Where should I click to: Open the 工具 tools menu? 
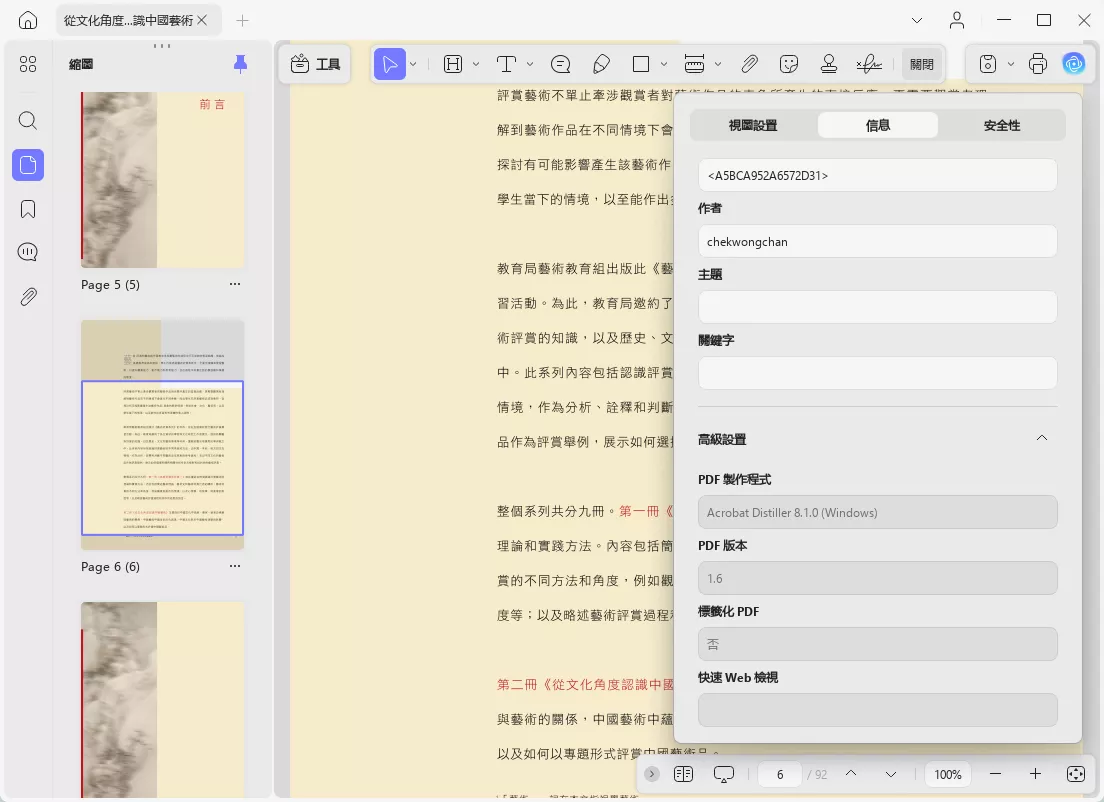pos(315,64)
